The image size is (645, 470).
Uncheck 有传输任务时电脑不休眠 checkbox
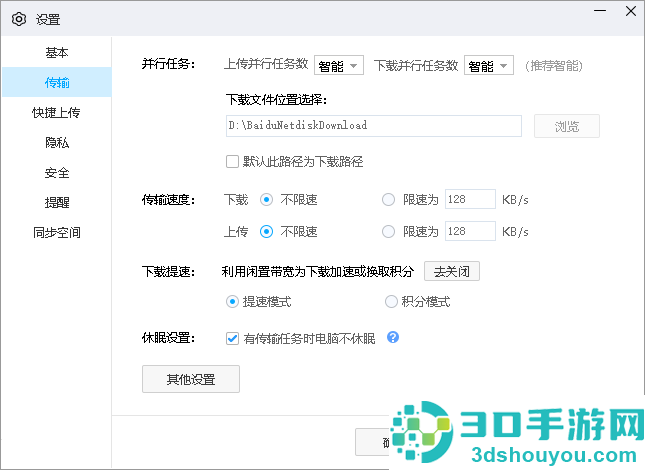coord(232,338)
